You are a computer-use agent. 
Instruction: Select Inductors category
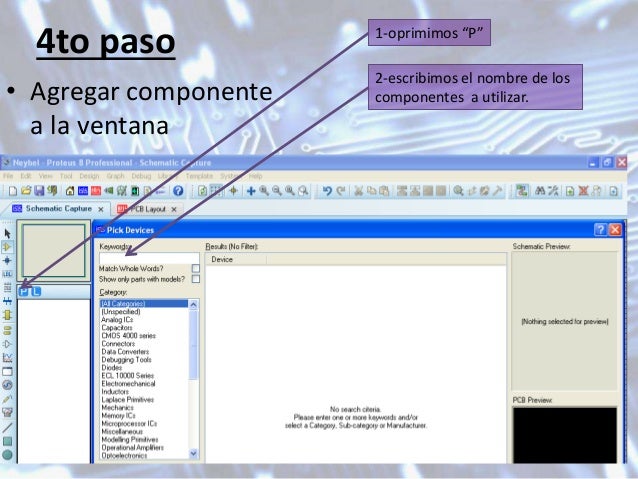tap(115, 392)
